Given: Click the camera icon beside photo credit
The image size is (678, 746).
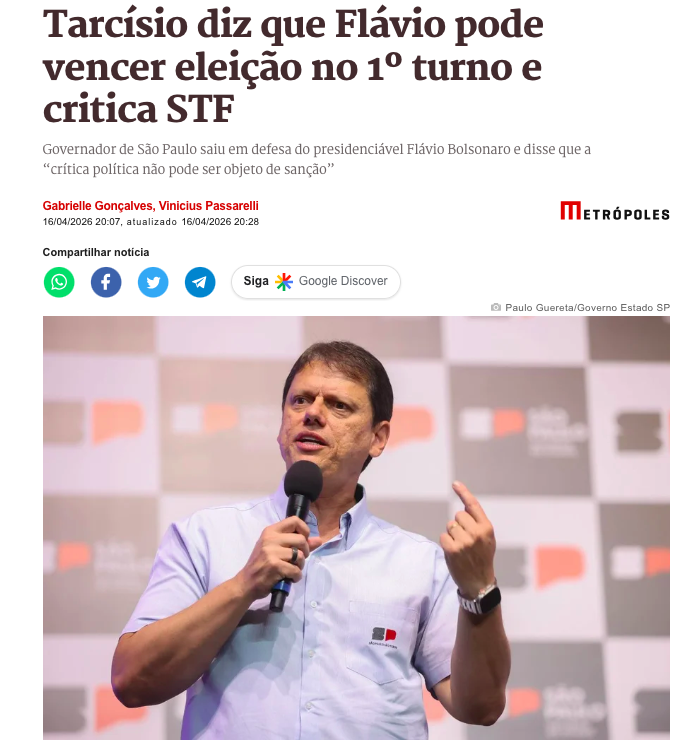Looking at the screenshot, I should [x=496, y=307].
